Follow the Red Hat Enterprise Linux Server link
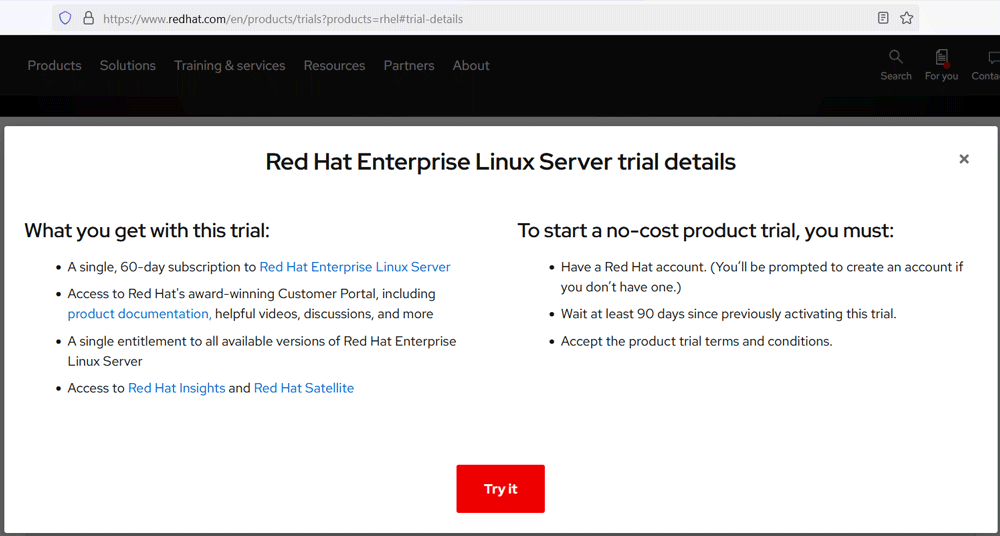 click(355, 267)
